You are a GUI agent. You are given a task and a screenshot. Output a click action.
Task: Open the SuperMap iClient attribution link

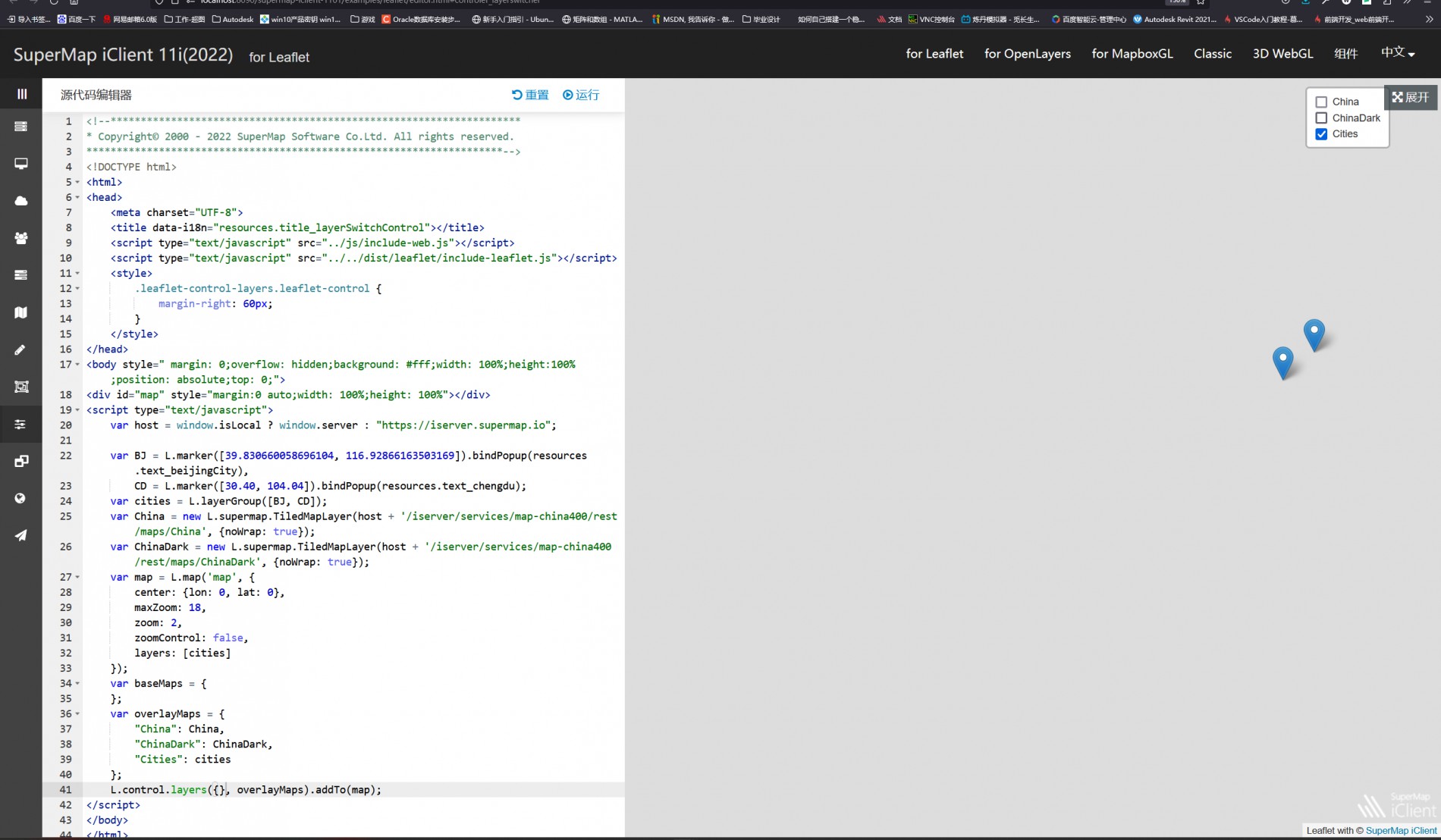[x=1402, y=831]
